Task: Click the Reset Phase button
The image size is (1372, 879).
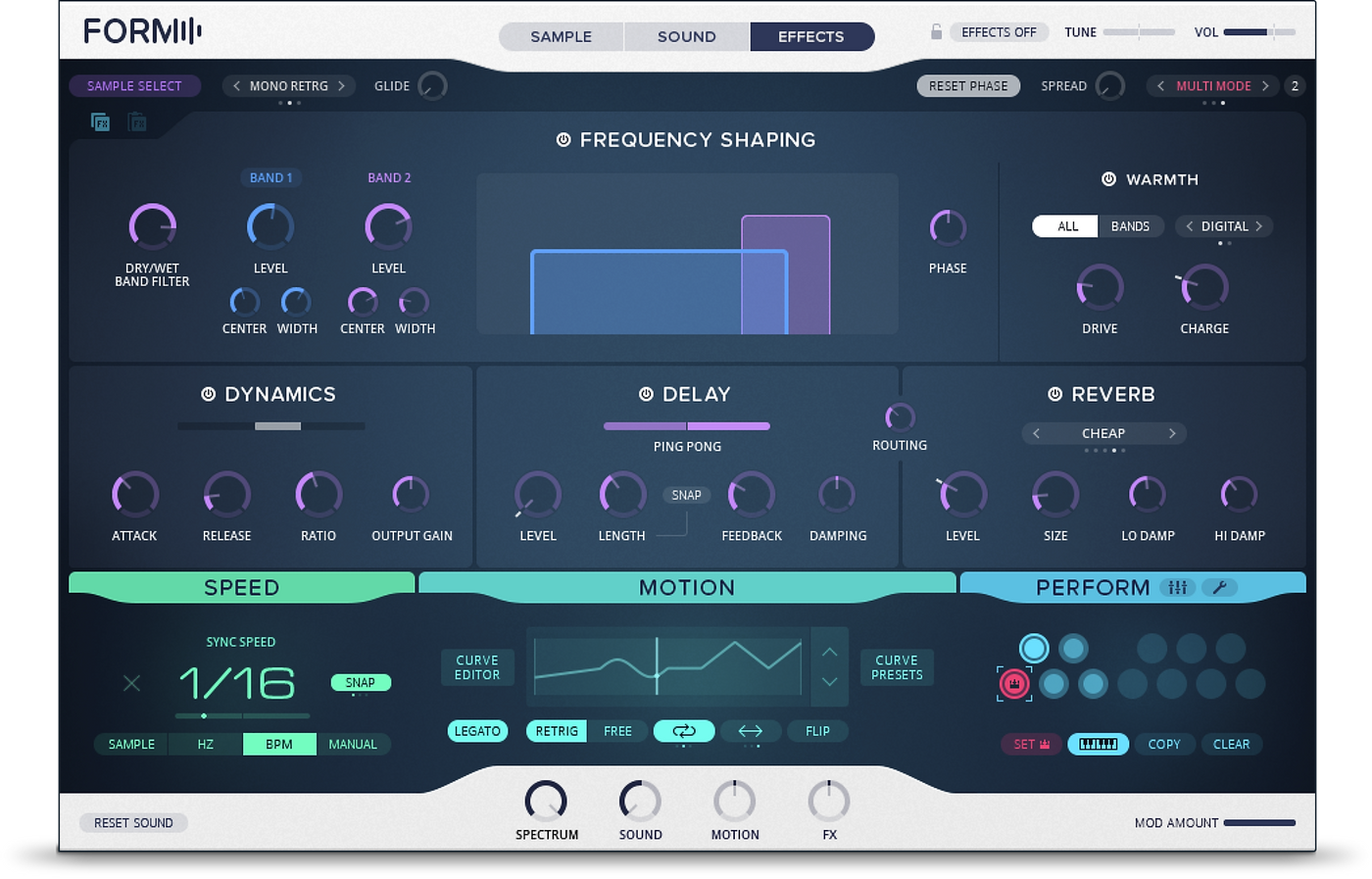Action: [968, 86]
